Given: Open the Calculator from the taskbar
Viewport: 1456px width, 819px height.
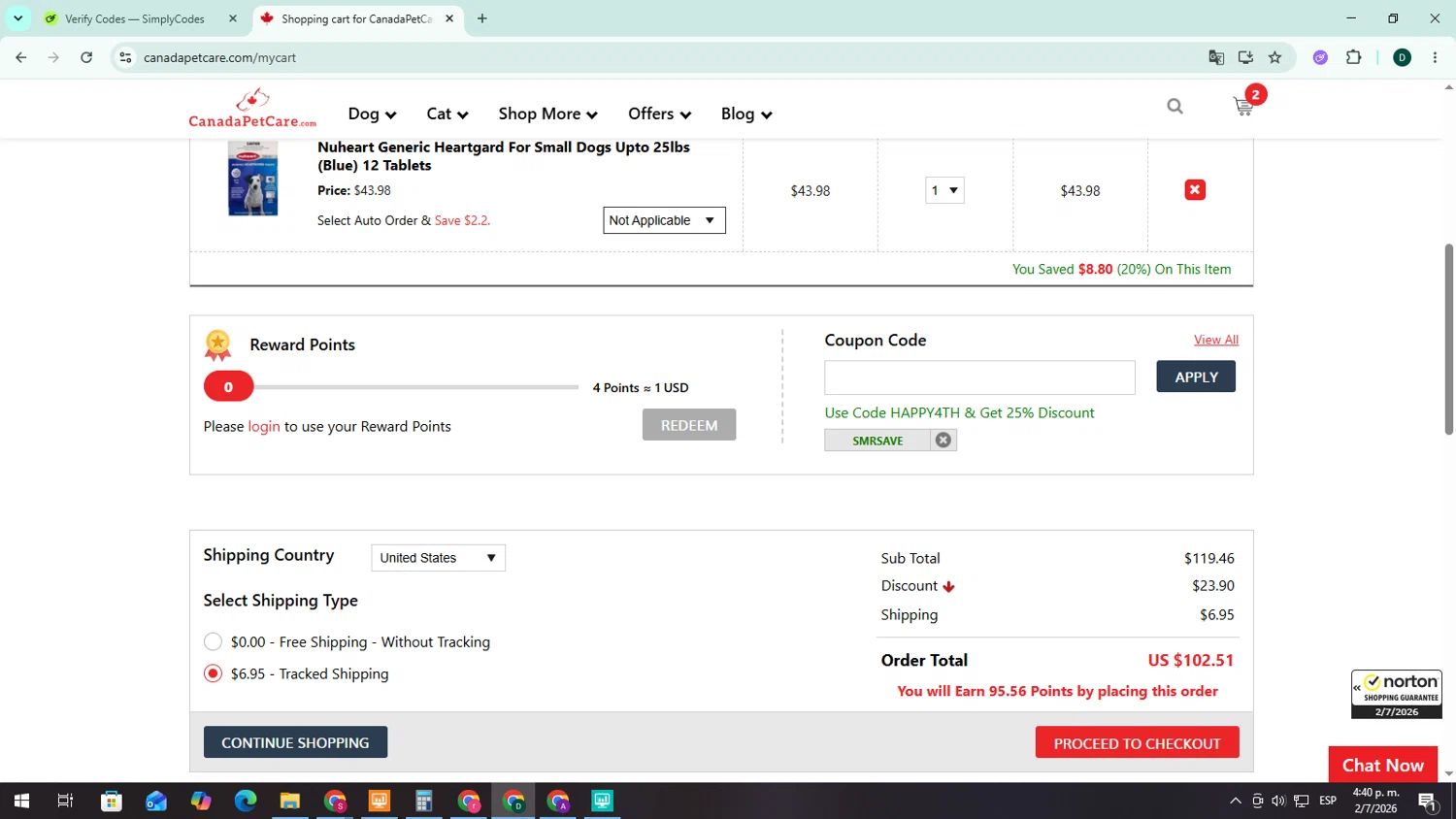Looking at the screenshot, I should coord(423,801).
